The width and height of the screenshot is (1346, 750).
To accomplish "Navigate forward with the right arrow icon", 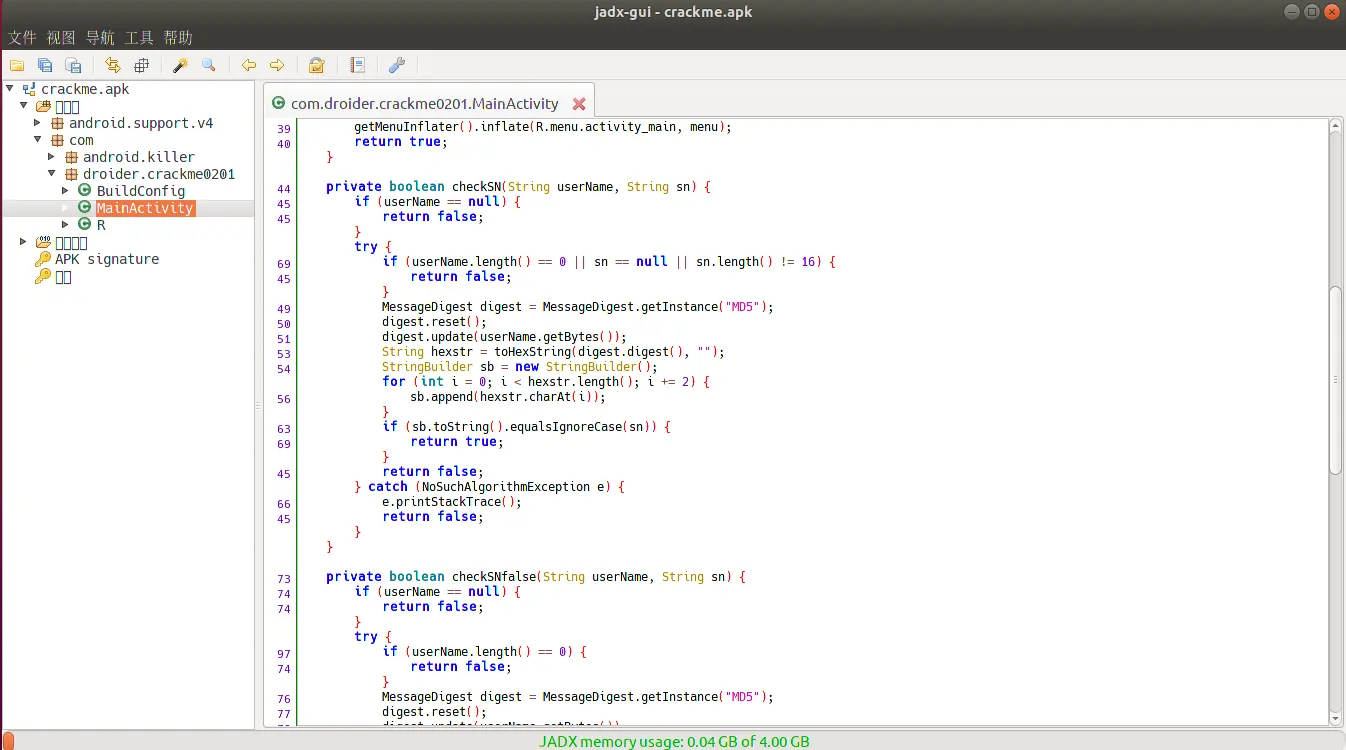I will coord(277,65).
